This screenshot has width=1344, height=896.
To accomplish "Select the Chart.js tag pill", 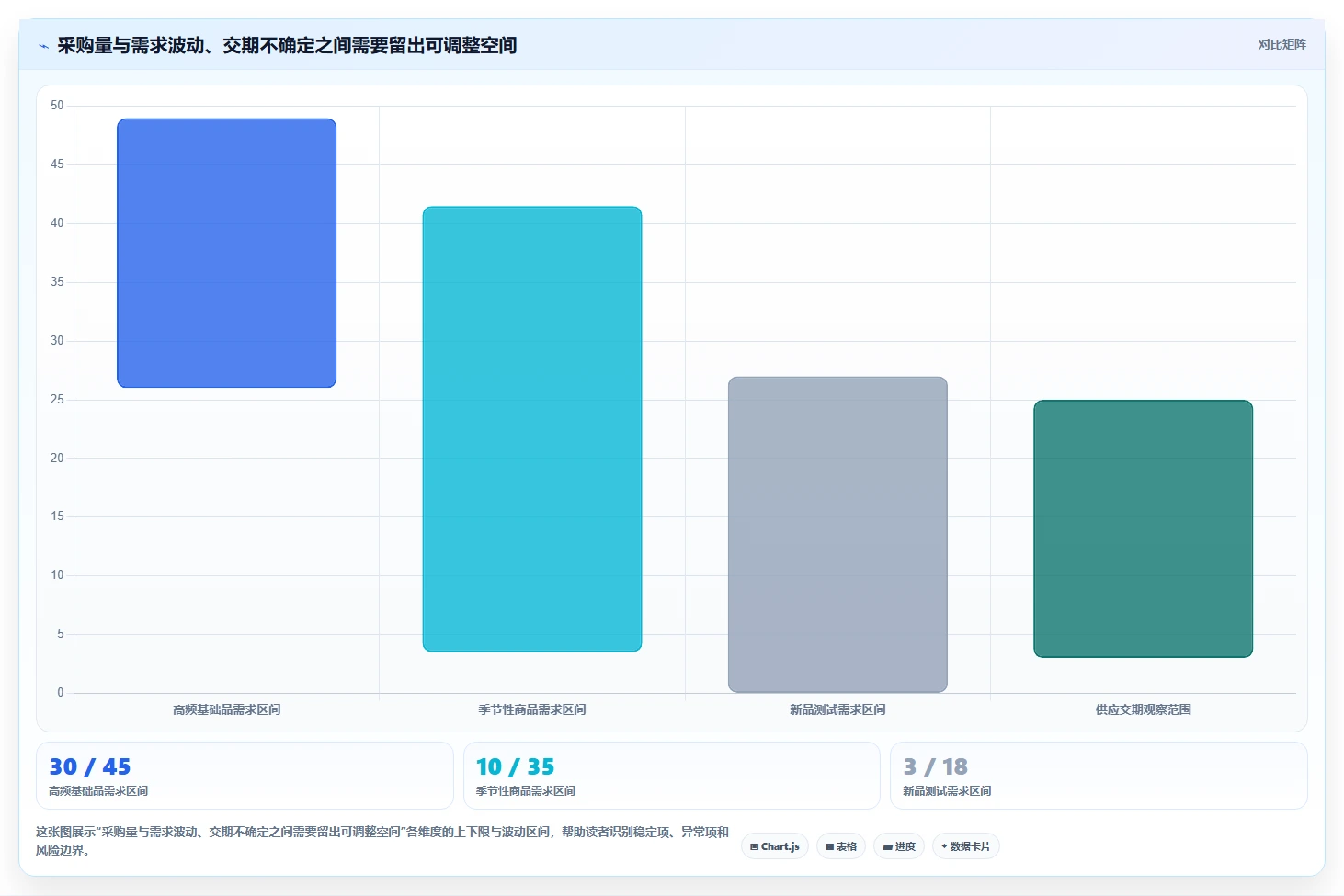I will tap(775, 846).
